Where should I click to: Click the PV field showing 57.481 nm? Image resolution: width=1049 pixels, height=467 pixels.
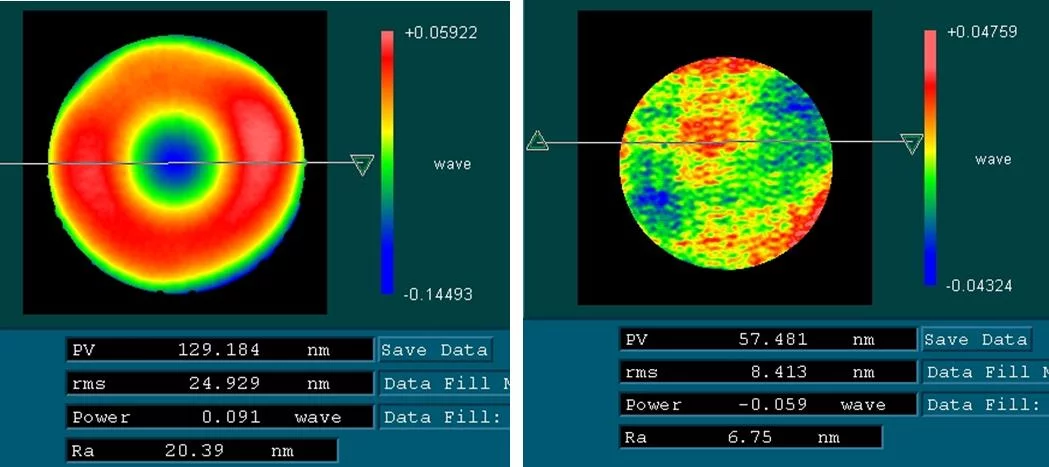pos(767,340)
